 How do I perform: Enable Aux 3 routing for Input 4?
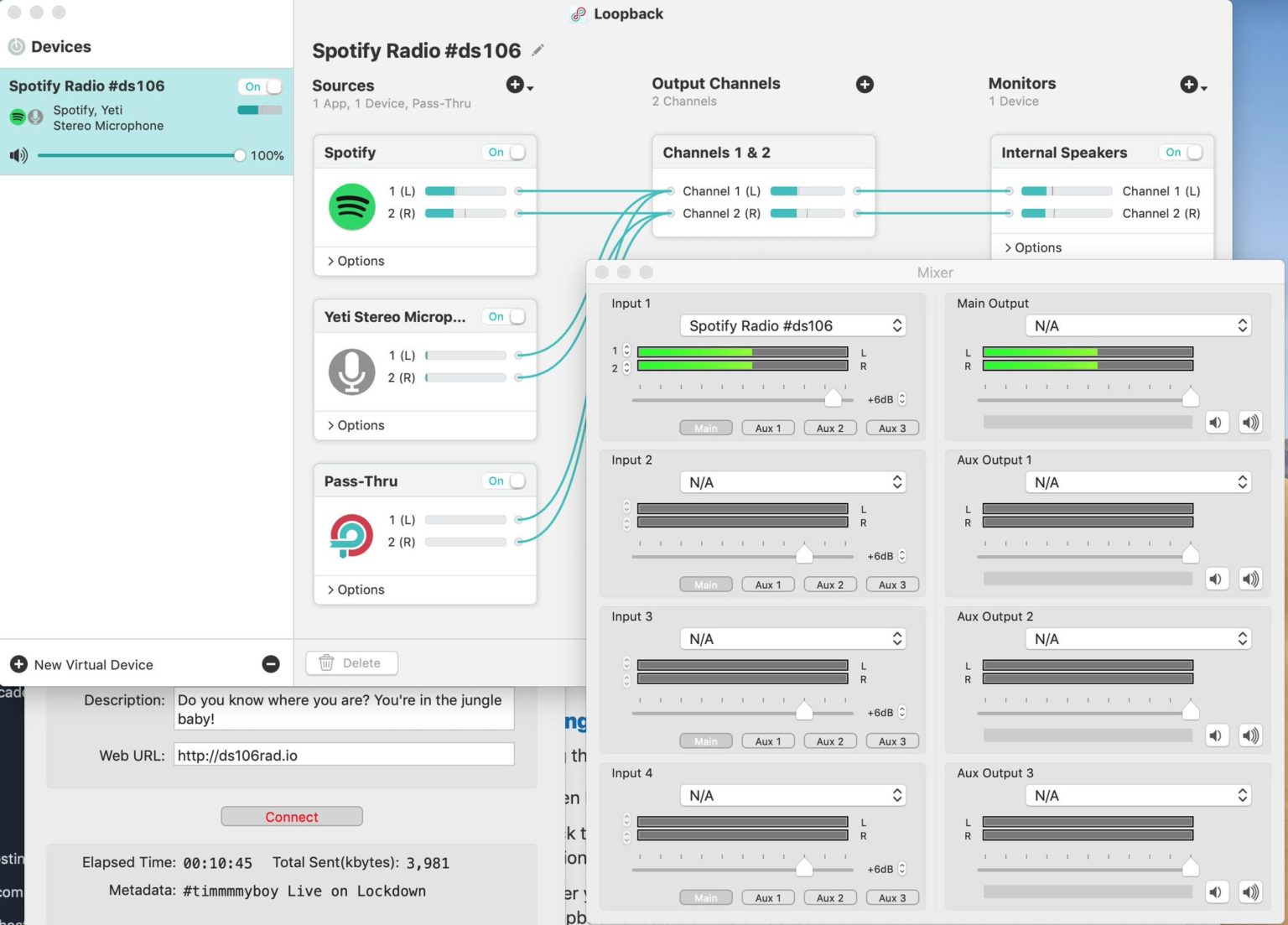click(x=892, y=897)
